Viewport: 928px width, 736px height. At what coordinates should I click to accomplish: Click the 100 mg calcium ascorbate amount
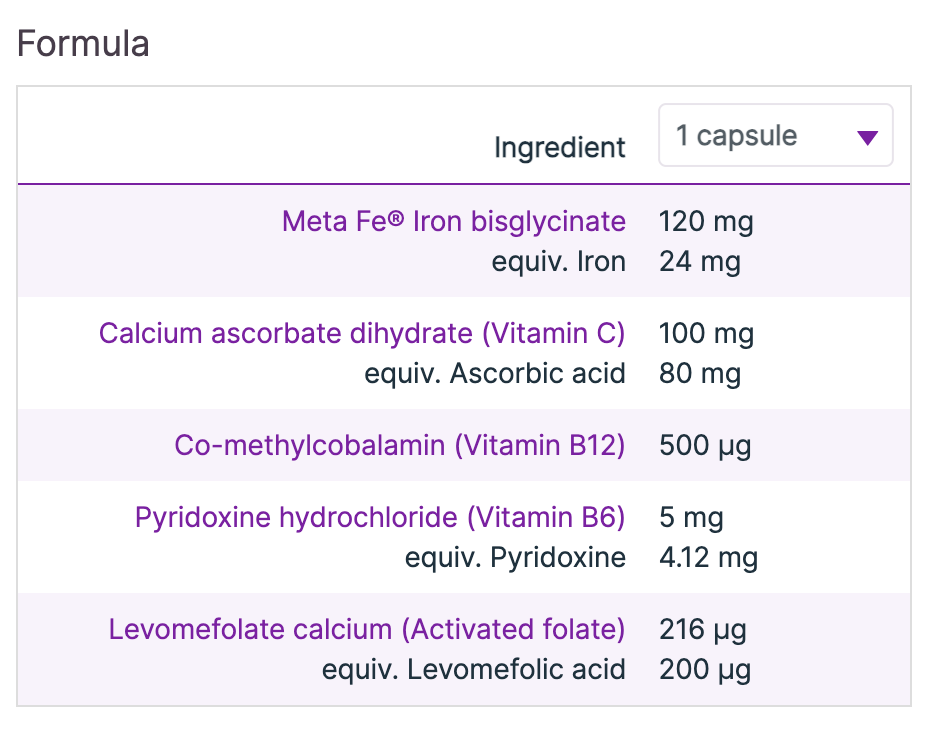[x=706, y=333]
